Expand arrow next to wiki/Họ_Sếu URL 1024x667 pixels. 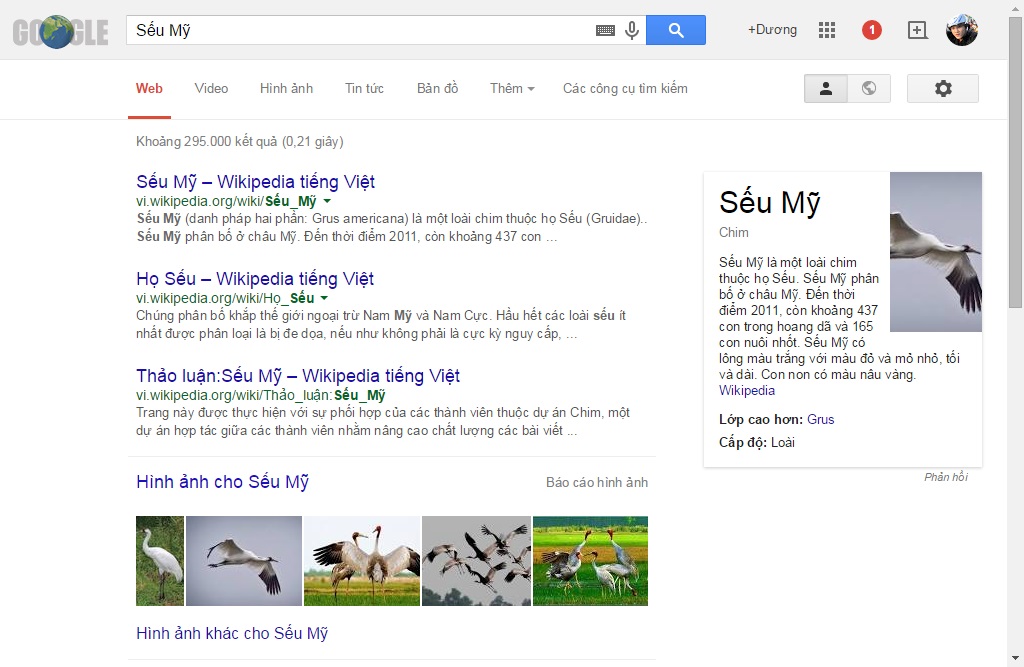click(324, 299)
